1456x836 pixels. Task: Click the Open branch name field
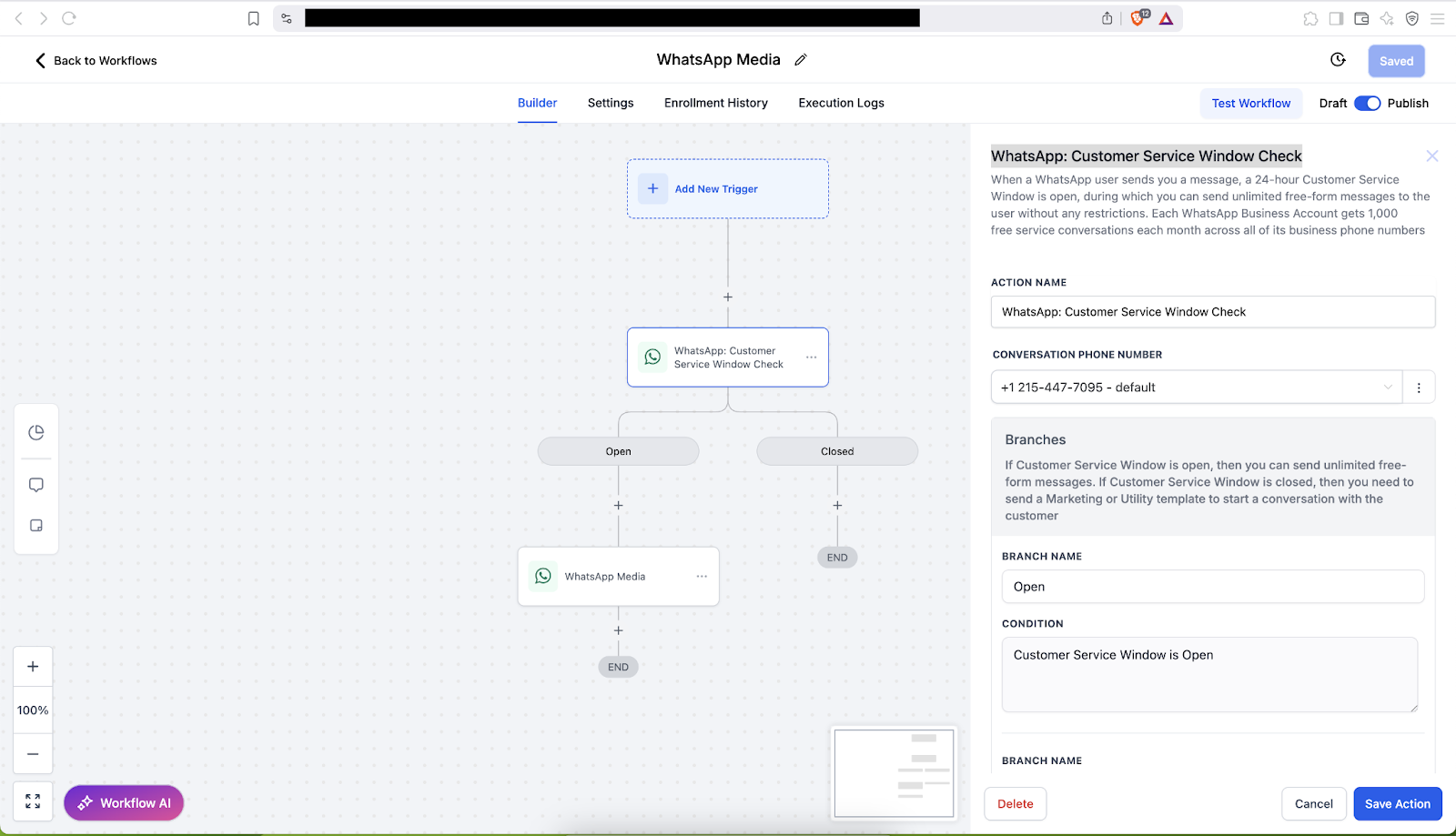click(x=1213, y=587)
